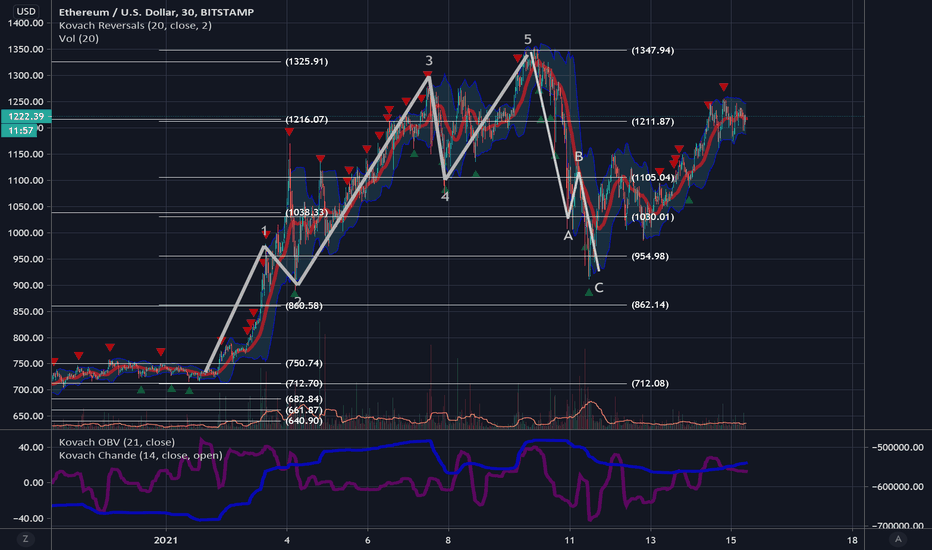Select the (860.58) level label
The width and height of the screenshot is (932, 550).
[x=304, y=306]
